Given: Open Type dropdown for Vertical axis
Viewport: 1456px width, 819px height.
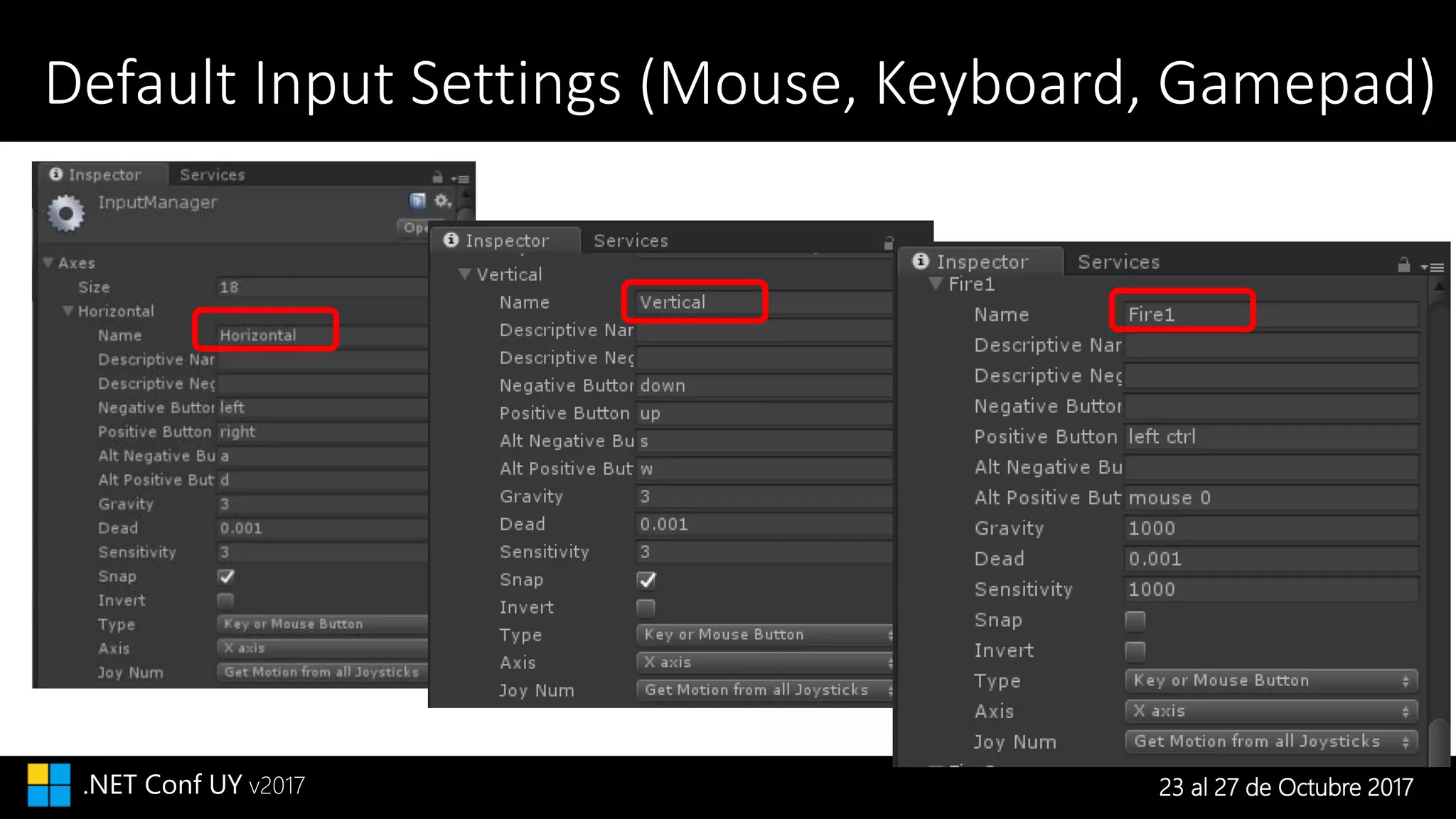Looking at the screenshot, I should pyautogui.click(x=765, y=635).
